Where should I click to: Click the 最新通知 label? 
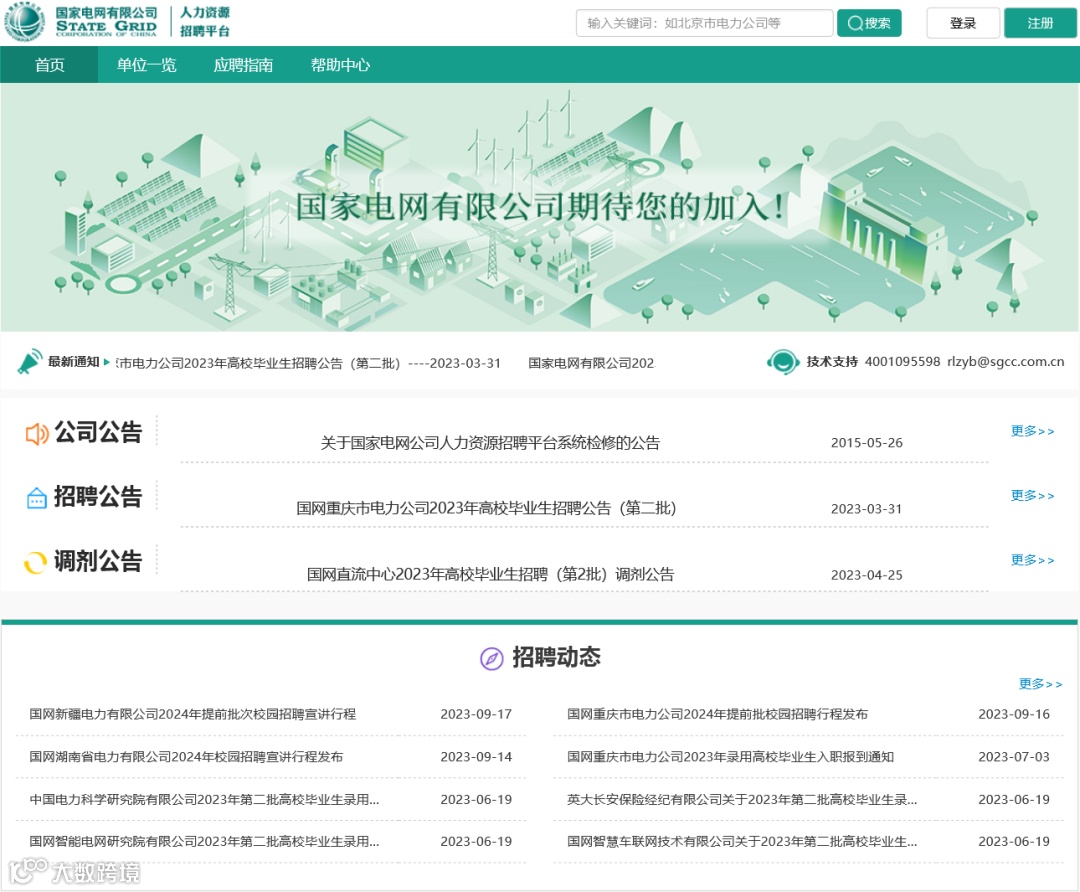pos(74,362)
